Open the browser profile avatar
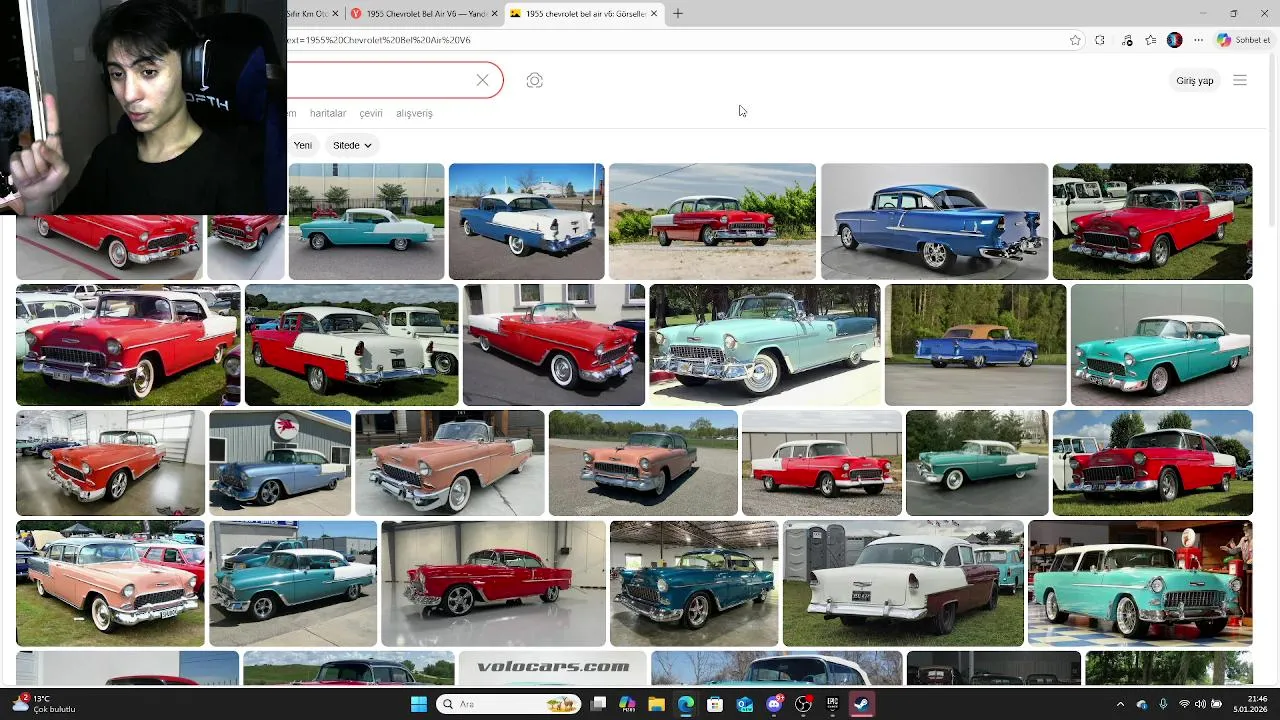Viewport: 1280px width, 720px height. 1174,40
